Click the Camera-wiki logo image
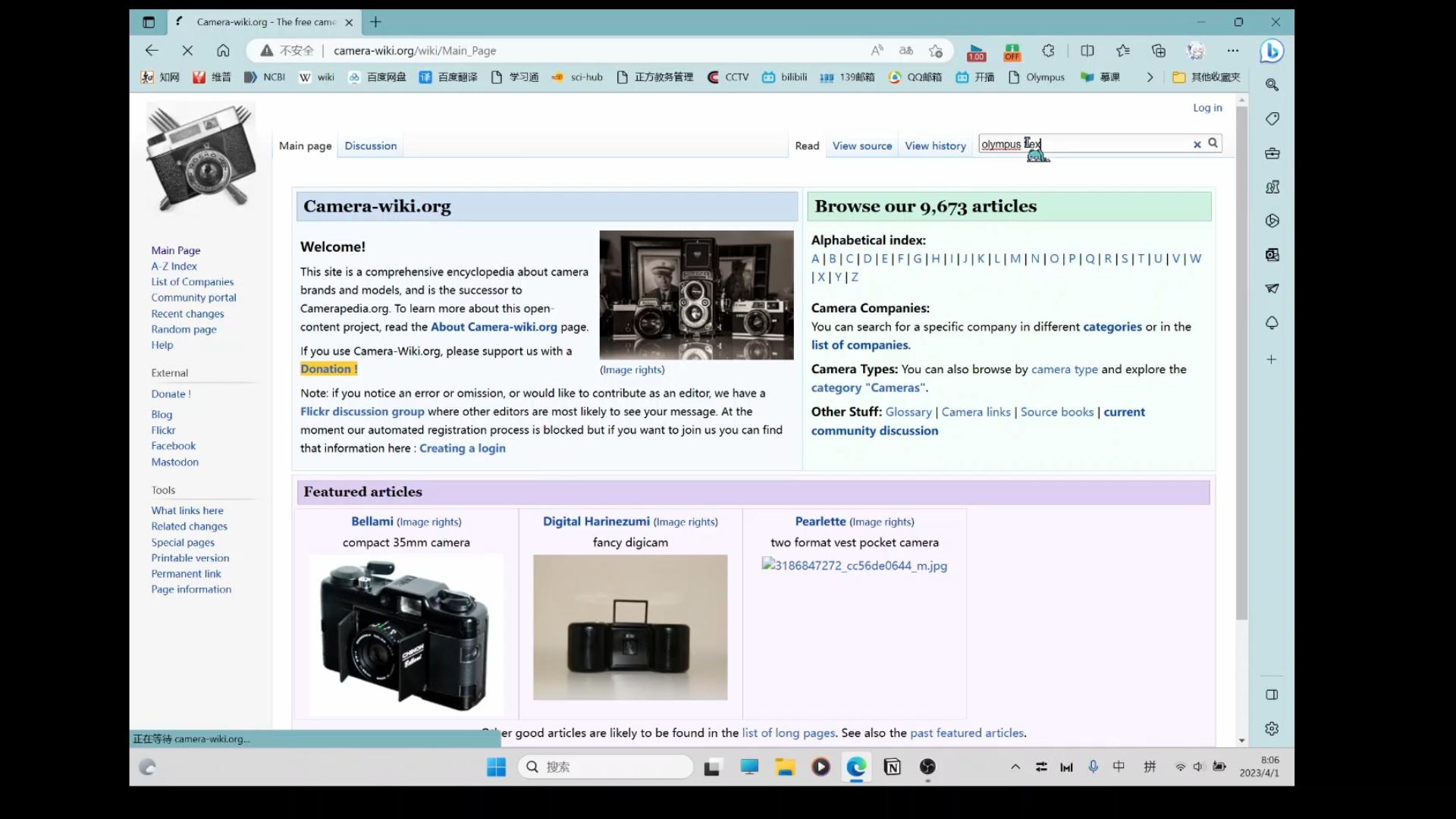The image size is (1456, 819). pyautogui.click(x=201, y=158)
